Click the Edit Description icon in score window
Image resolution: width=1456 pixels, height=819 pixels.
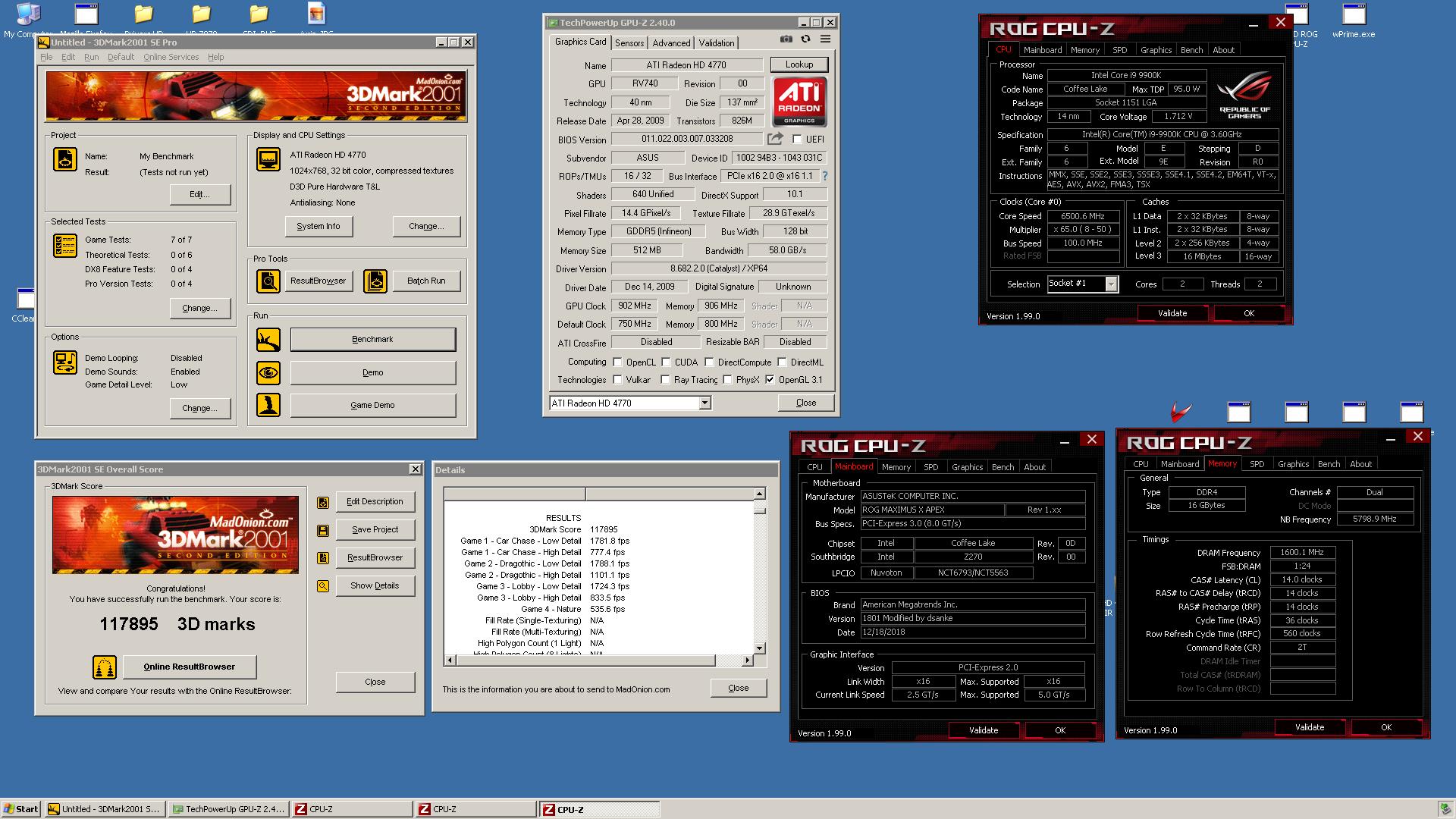323,502
